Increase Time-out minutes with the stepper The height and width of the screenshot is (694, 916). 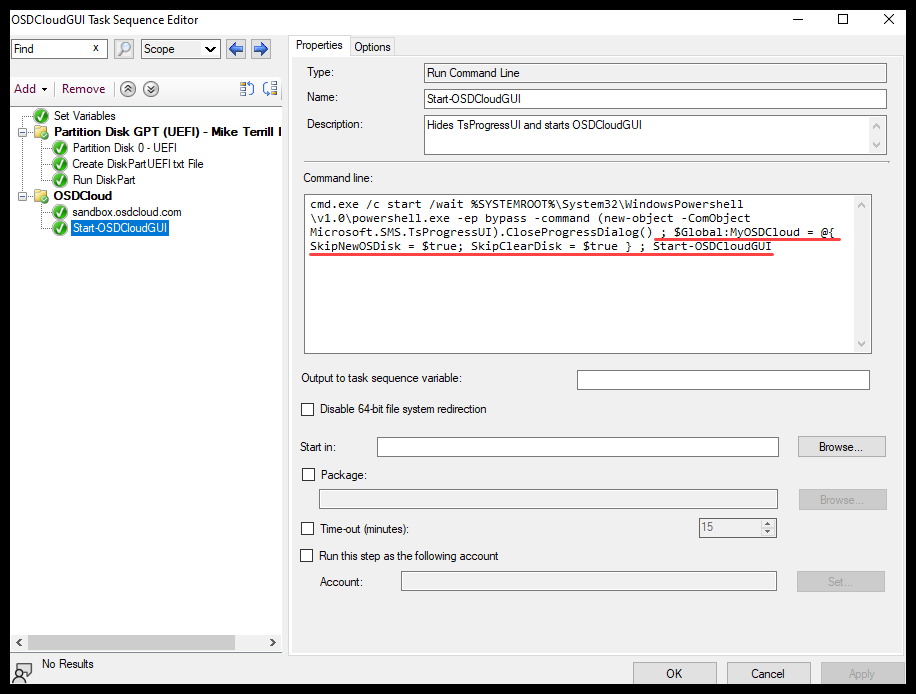point(768,522)
